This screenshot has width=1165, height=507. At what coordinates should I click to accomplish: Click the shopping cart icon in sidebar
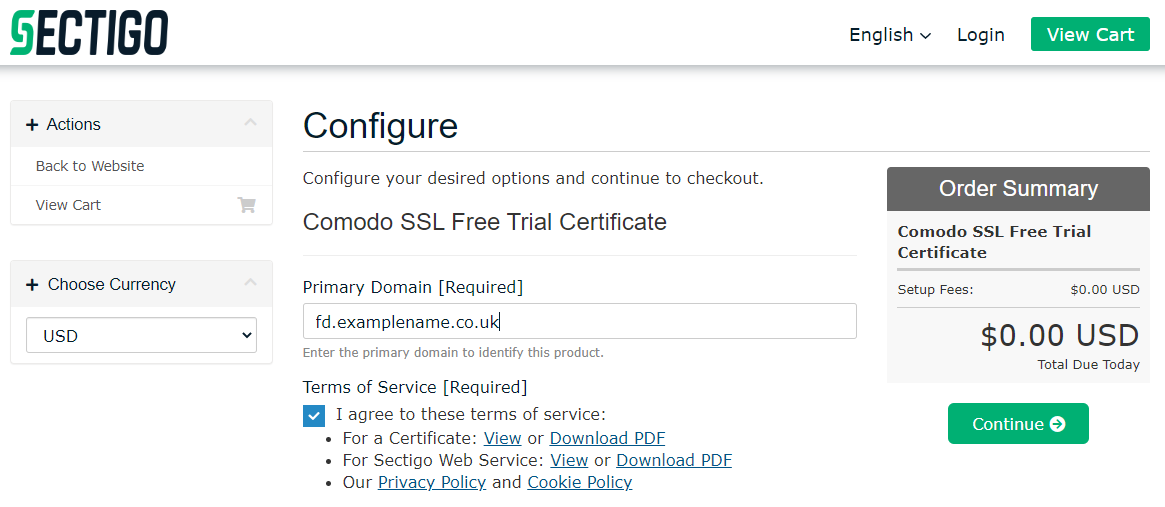click(246, 205)
